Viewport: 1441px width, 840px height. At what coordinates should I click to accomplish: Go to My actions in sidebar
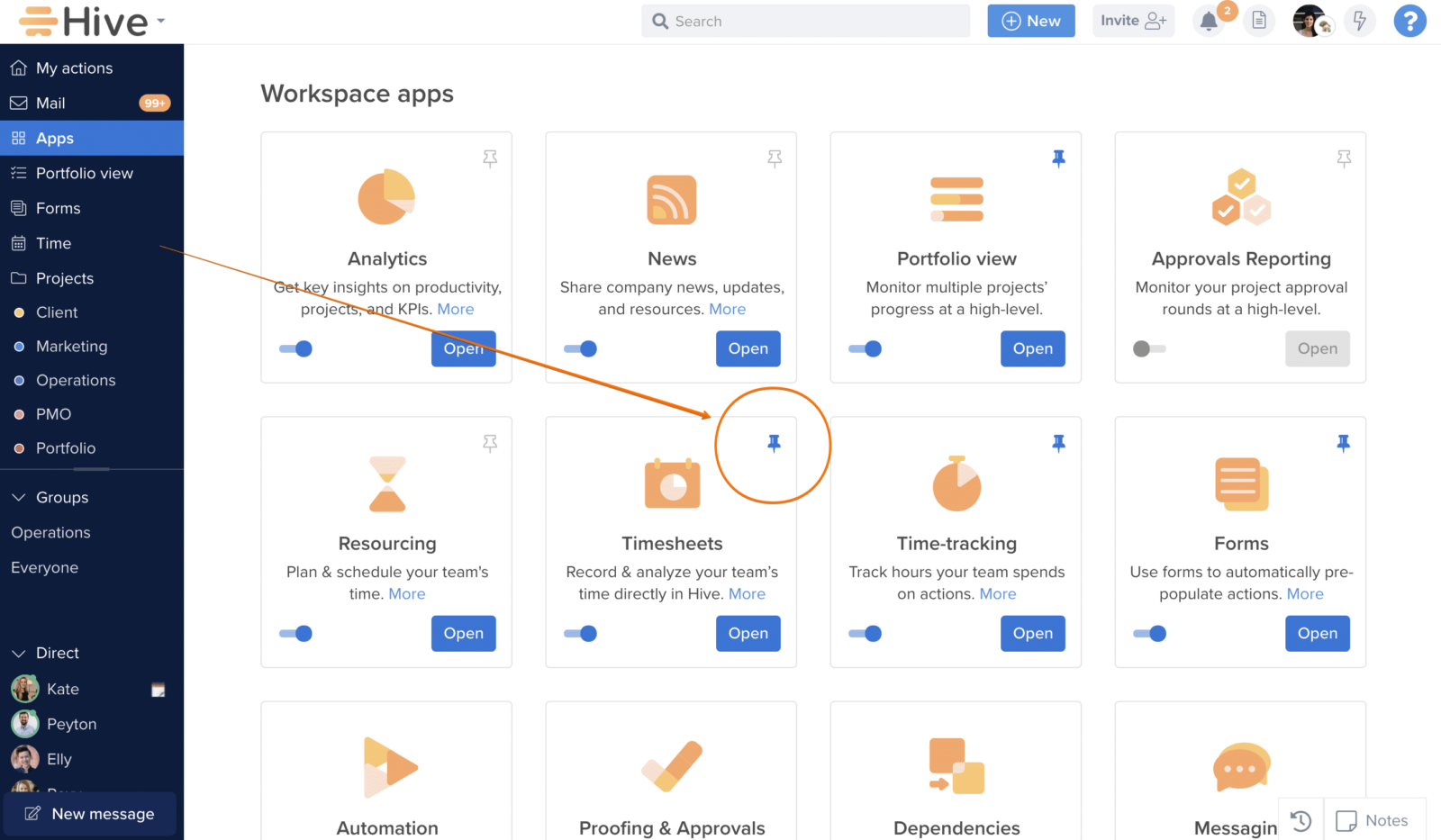(74, 68)
